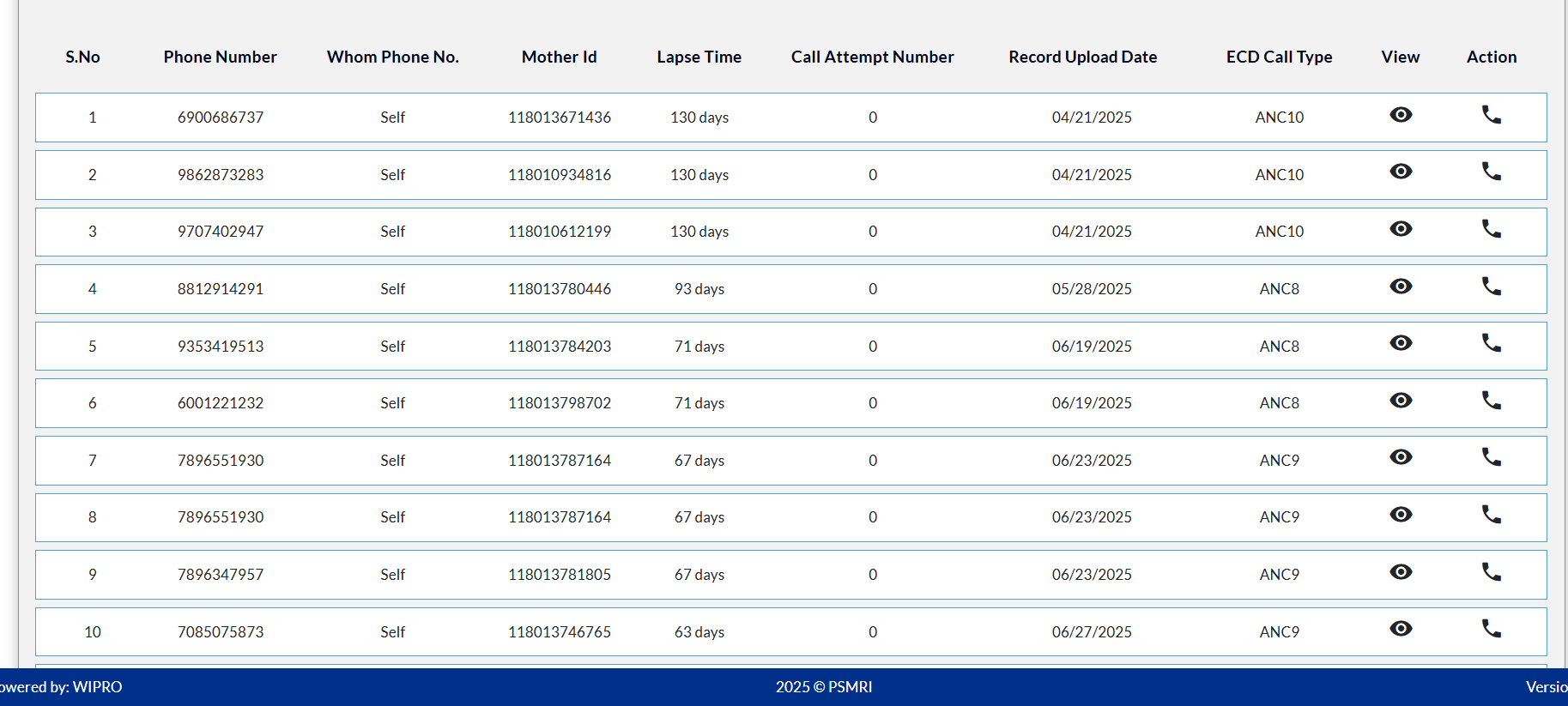Viewport: 1568px width, 706px height.
Task: Click the Phone Number column header
Action: pyautogui.click(x=220, y=57)
